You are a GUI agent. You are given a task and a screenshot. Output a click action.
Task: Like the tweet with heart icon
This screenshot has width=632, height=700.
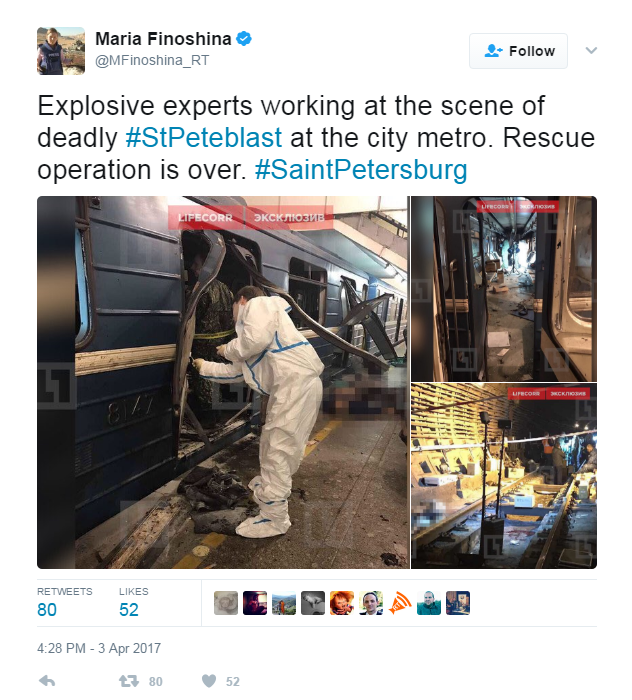(x=209, y=681)
